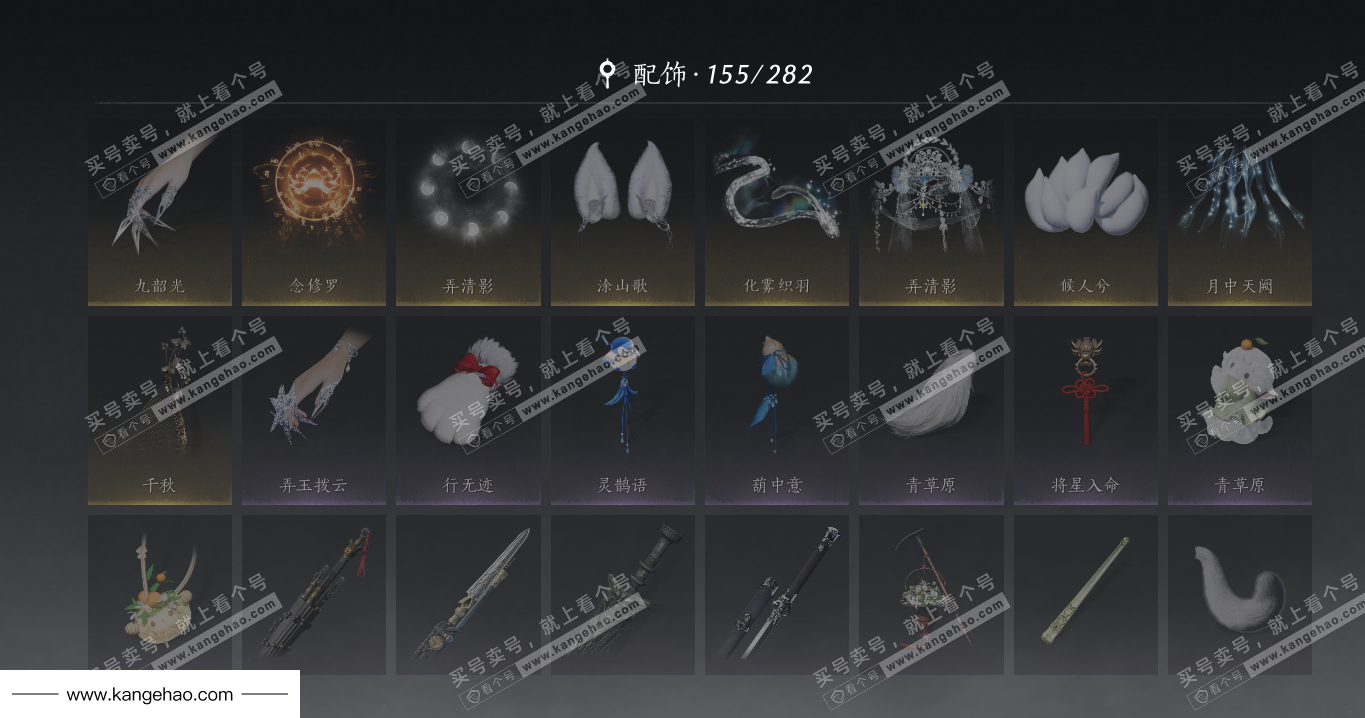This screenshot has width=1365, height=718.
Task: Pick the 涂山歌 fox ears accessory
Action: pos(623,213)
